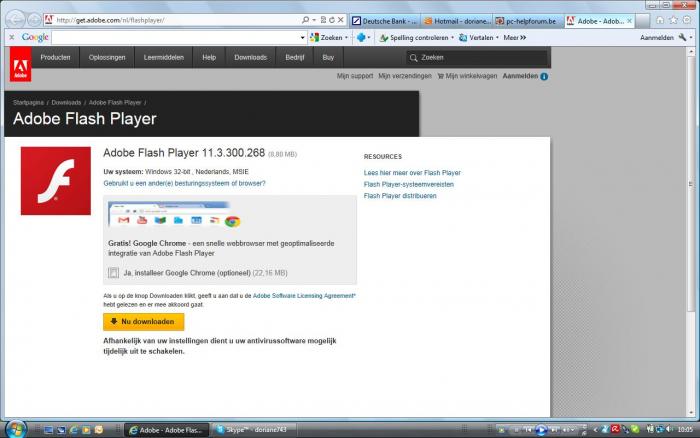Click the browser Back arrow button
The height and width of the screenshot is (438, 700).
click(15, 20)
